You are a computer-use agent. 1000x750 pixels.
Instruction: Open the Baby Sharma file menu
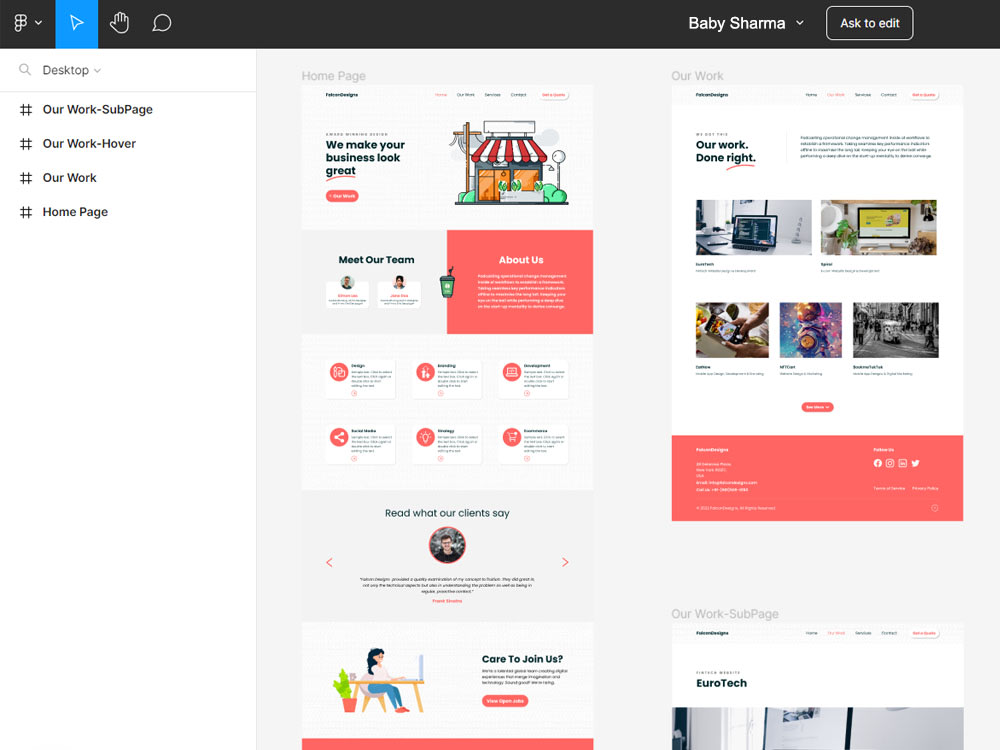(x=746, y=24)
